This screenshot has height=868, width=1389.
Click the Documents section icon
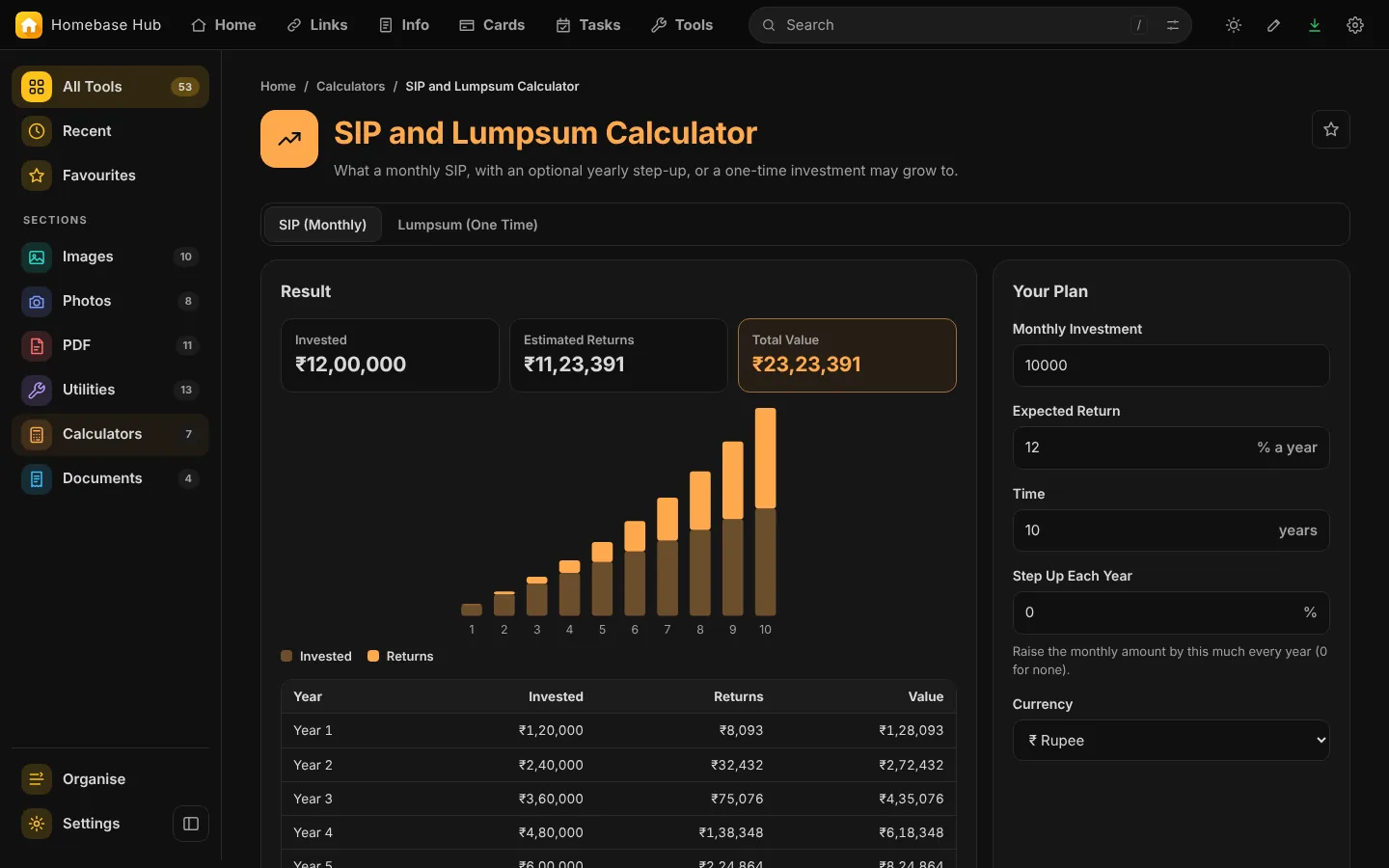click(x=37, y=478)
